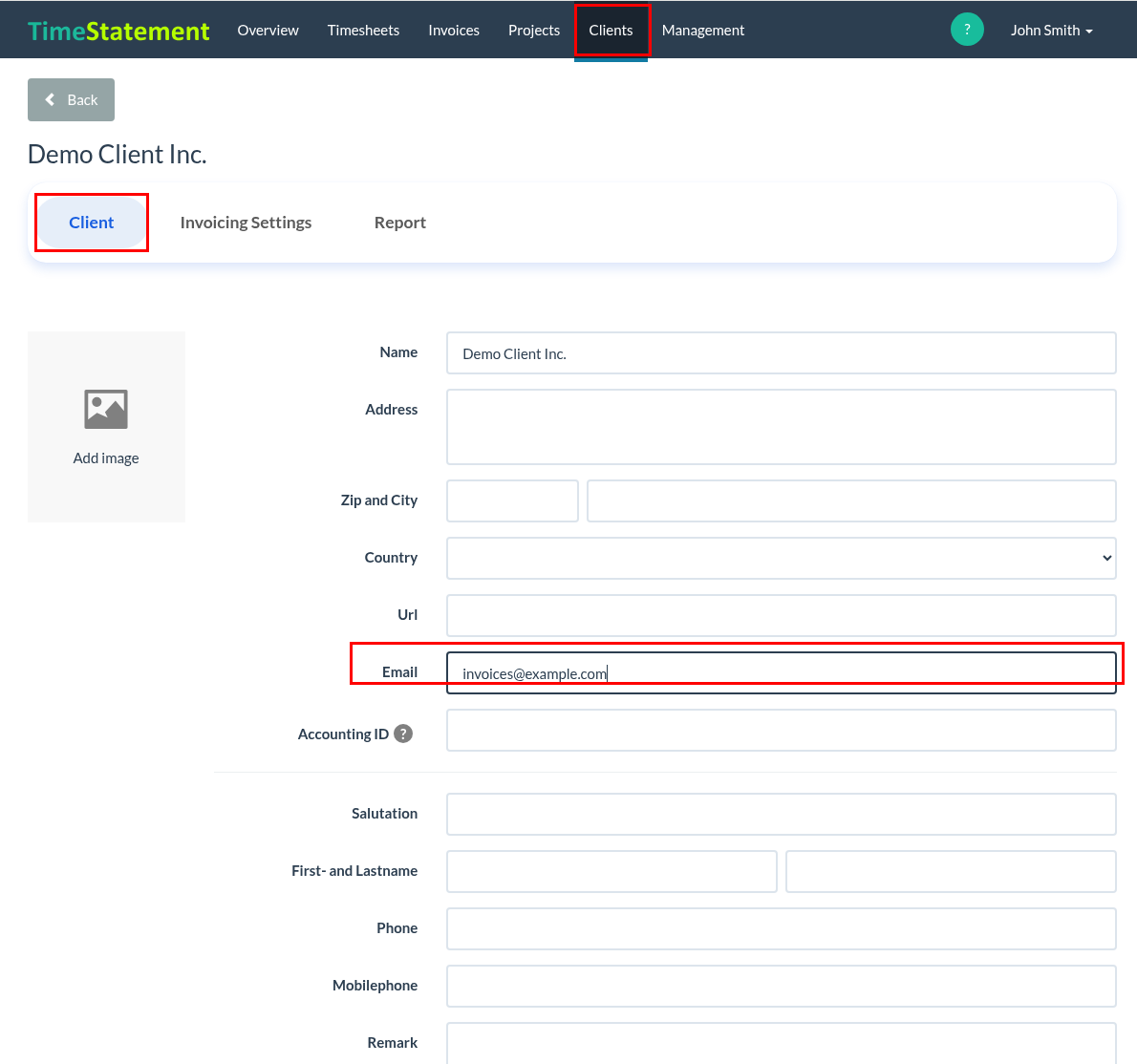1137x1064 pixels.
Task: Click the Mobilephone input field
Action: tap(781, 986)
